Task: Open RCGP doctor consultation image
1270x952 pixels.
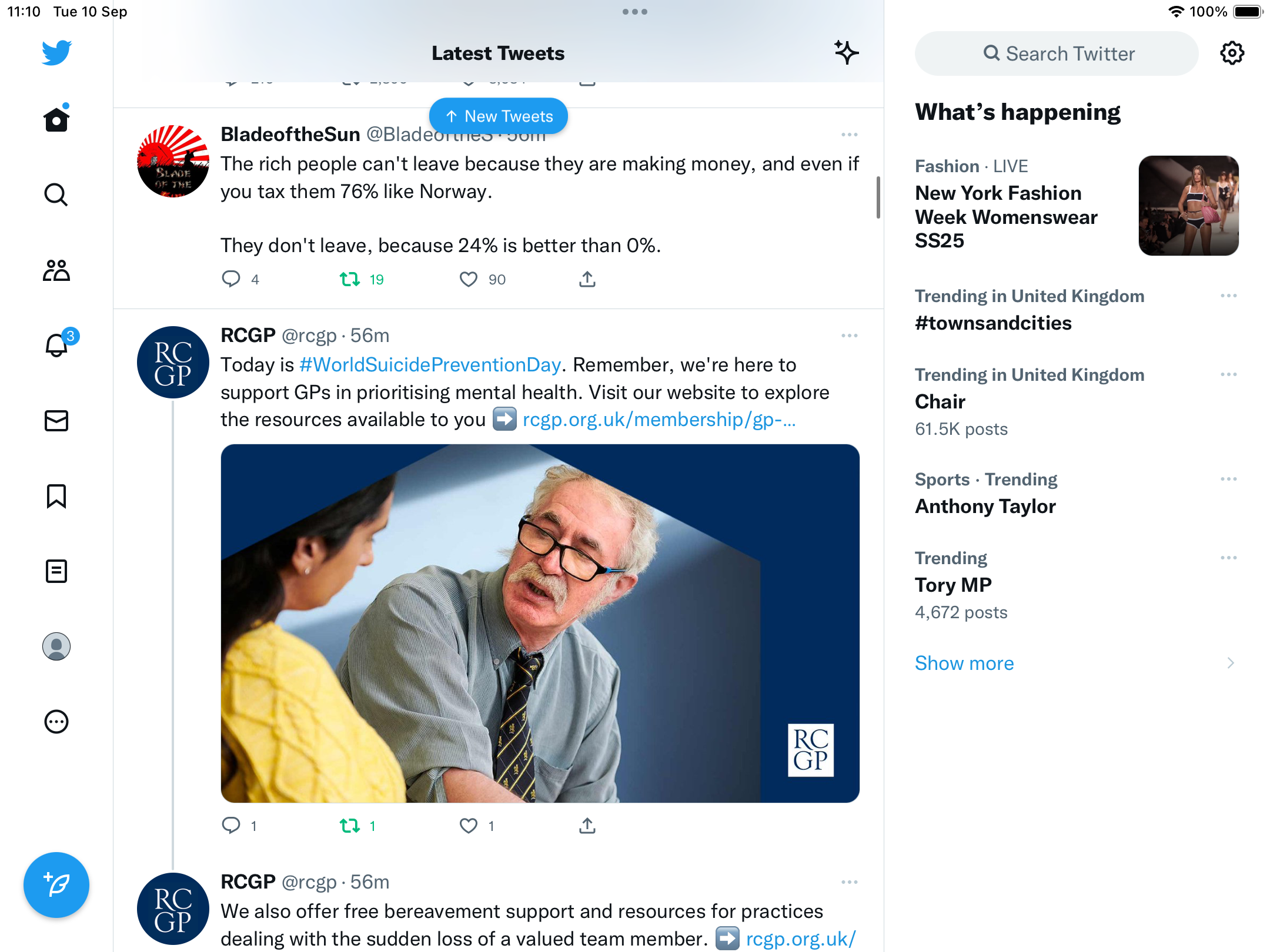Action: (x=540, y=624)
